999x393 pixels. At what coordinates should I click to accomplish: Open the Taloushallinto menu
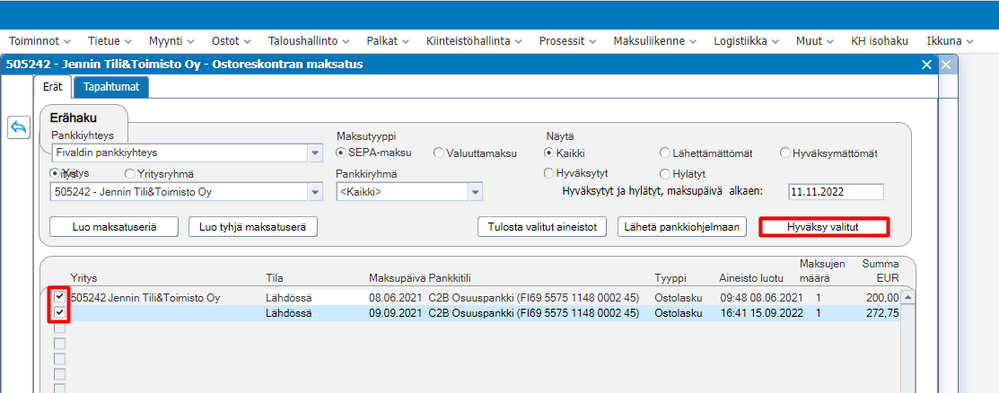[309, 41]
